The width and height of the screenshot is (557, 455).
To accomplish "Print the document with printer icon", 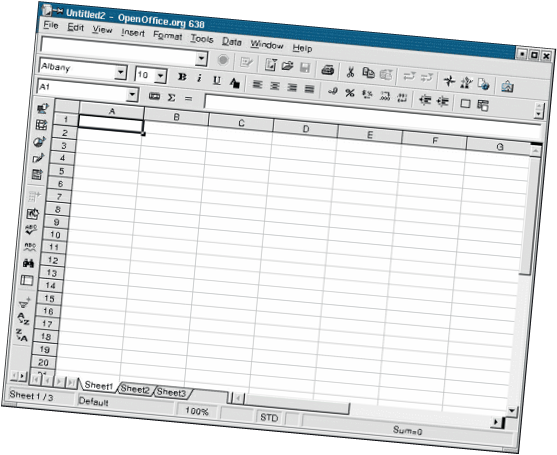I will pyautogui.click(x=328, y=70).
